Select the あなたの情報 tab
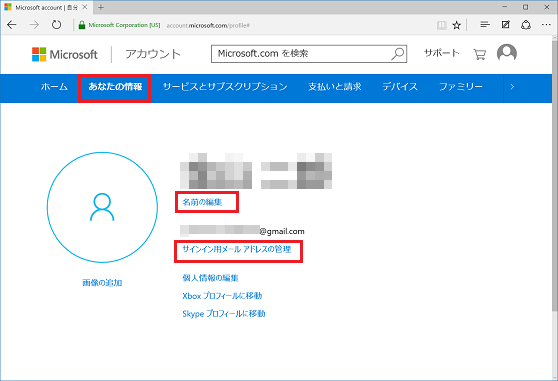 click(x=115, y=86)
